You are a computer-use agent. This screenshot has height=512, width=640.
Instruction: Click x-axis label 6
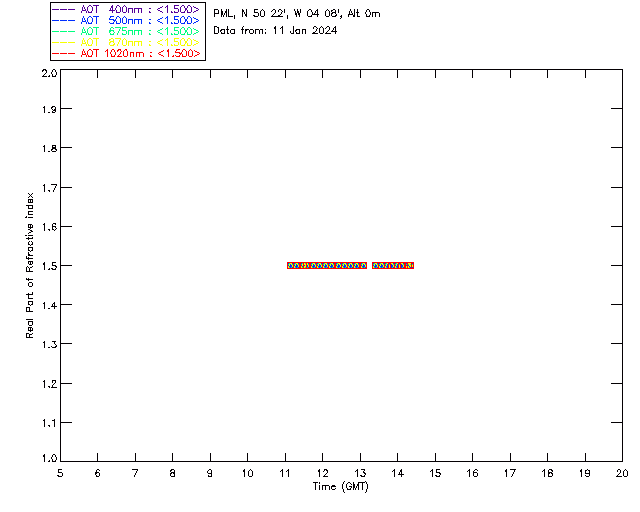point(98,473)
